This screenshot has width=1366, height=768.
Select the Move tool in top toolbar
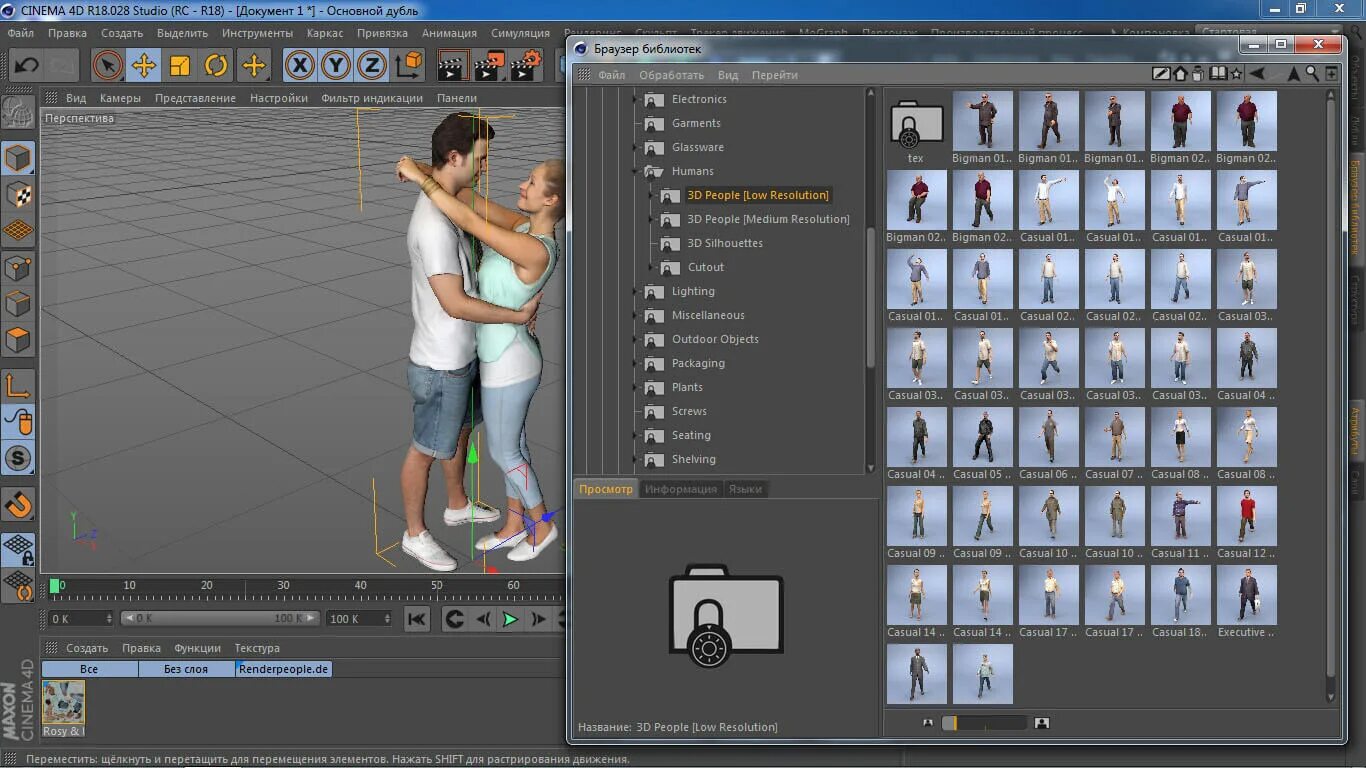click(x=144, y=66)
